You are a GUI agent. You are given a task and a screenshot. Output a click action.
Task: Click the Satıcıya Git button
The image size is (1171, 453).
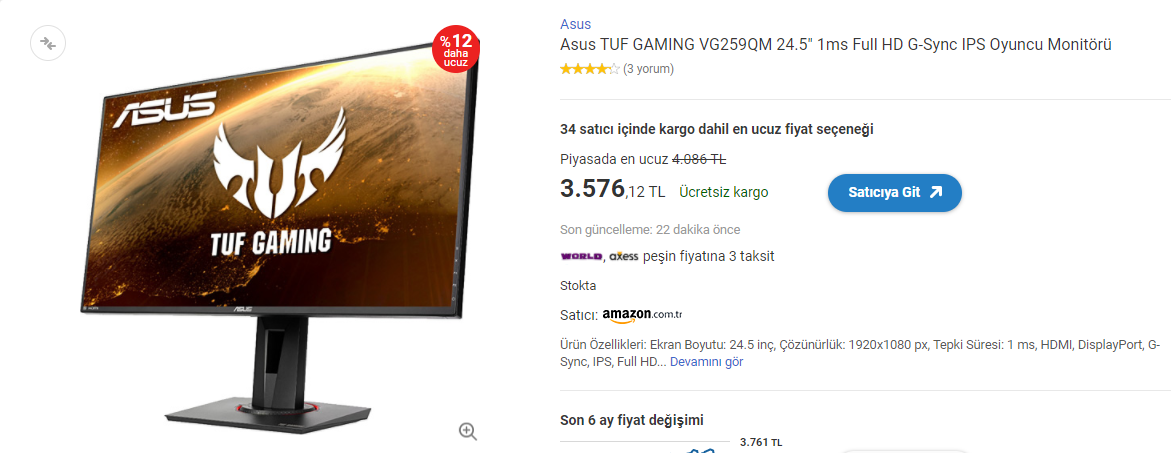coord(895,193)
